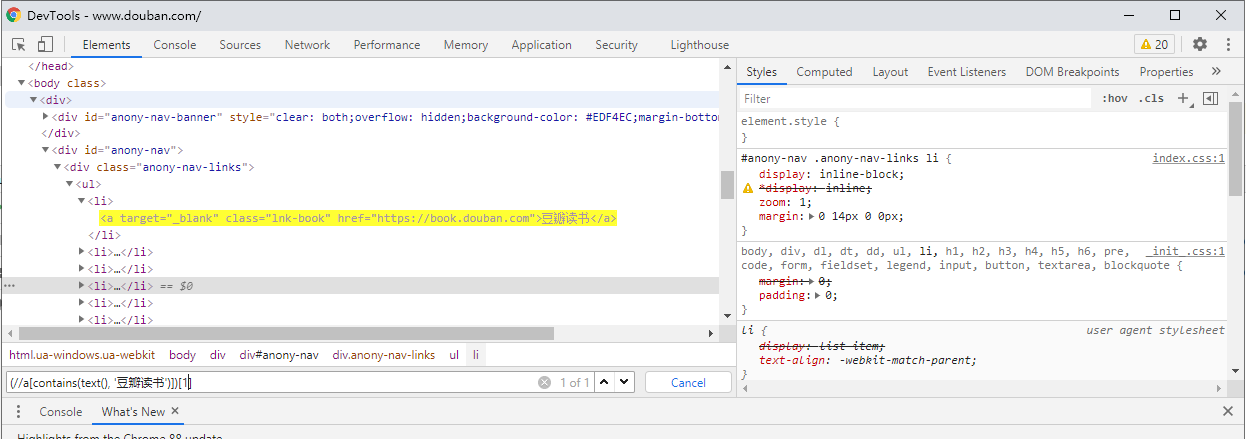
Task: Select the What's New drawer tab
Action: [x=133, y=411]
